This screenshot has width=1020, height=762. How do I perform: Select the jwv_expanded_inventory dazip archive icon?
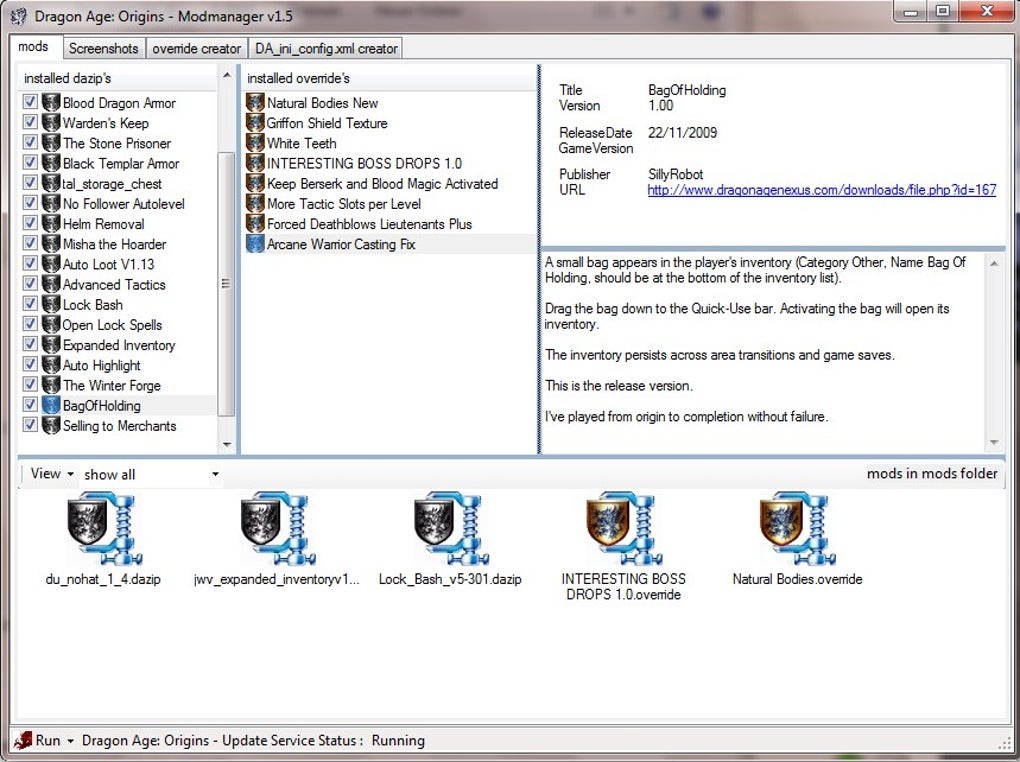(x=277, y=528)
